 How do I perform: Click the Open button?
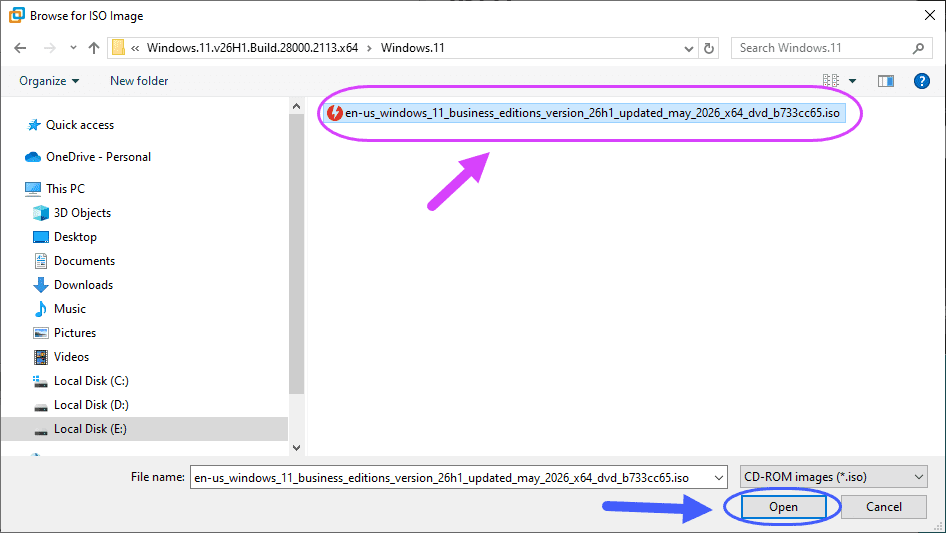click(783, 507)
